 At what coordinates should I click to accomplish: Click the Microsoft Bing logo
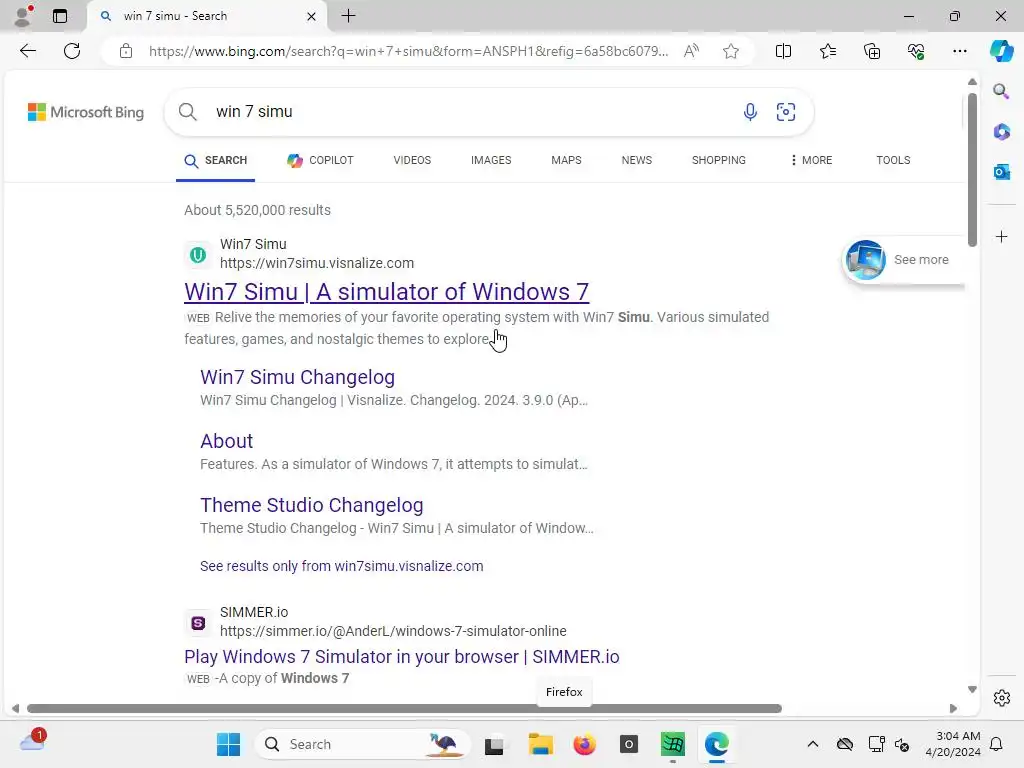(x=86, y=112)
